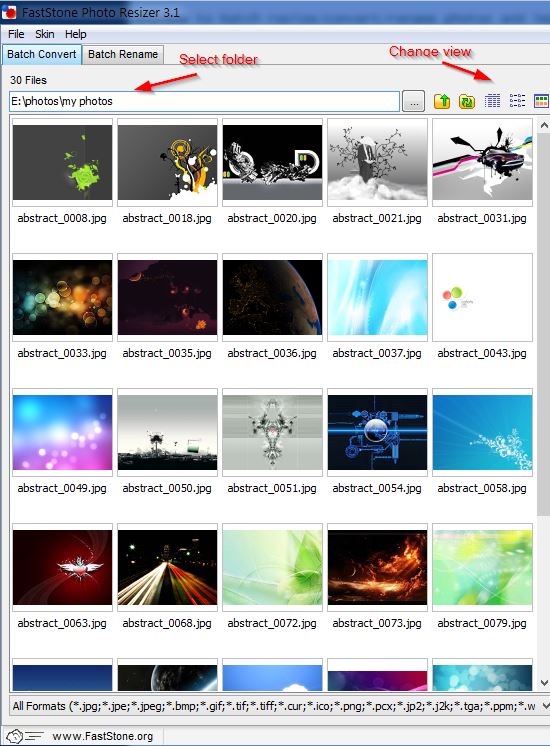Image resolution: width=550 pixels, height=746 pixels.
Task: Click the abstract_0073.jpg file name label
Action: coord(377,623)
